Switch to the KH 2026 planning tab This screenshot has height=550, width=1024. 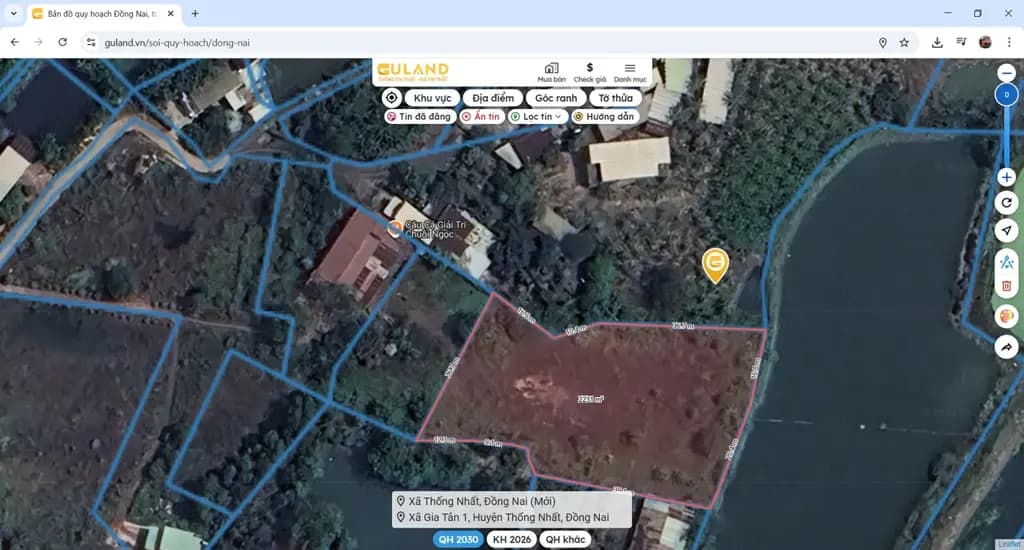(x=511, y=540)
